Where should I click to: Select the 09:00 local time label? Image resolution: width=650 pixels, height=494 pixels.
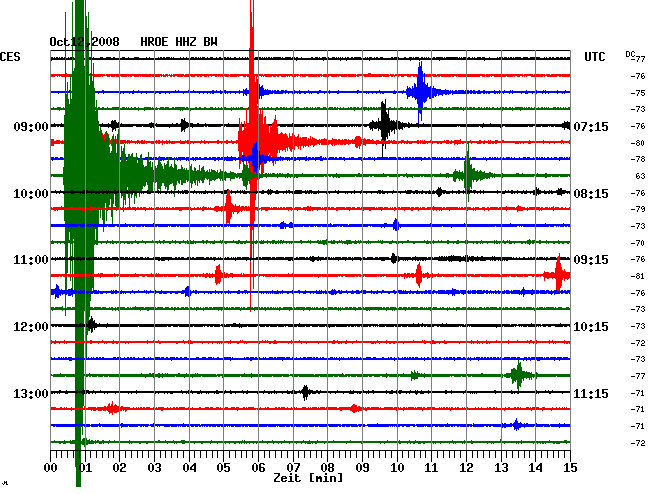(31, 126)
